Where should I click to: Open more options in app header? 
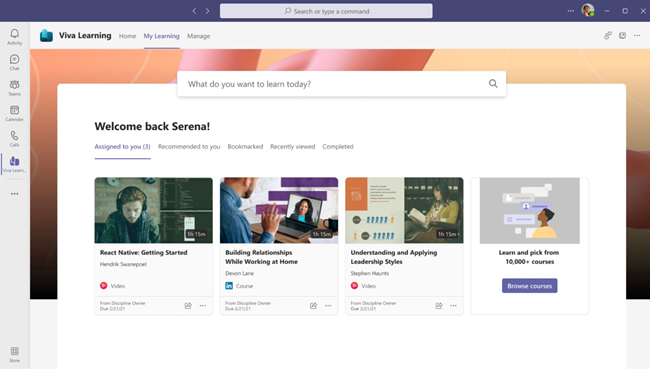637,36
